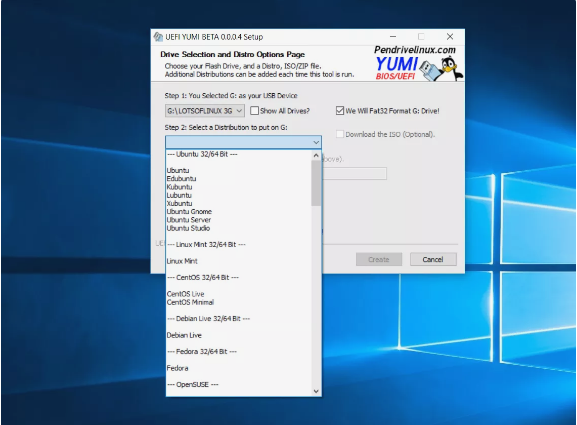Click the Cancel button
The image size is (577, 425).
tap(433, 259)
